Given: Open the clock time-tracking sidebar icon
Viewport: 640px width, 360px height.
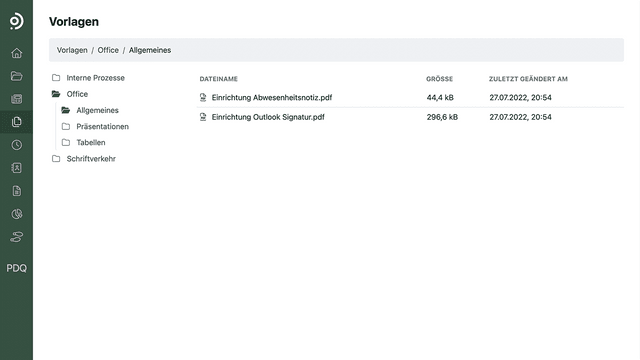Looking at the screenshot, I should coord(16,145).
